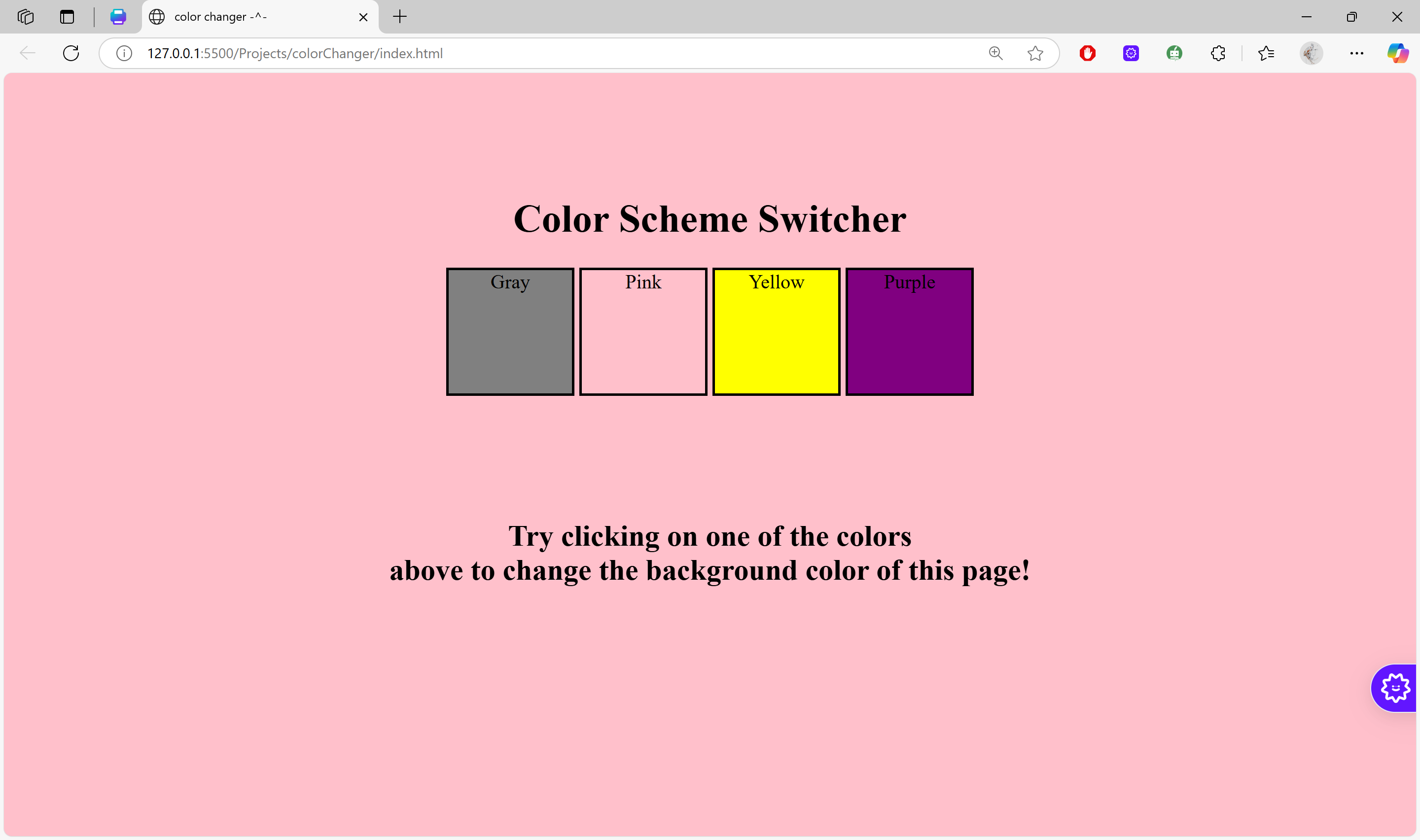Open a new tab with plus button

click(x=399, y=17)
